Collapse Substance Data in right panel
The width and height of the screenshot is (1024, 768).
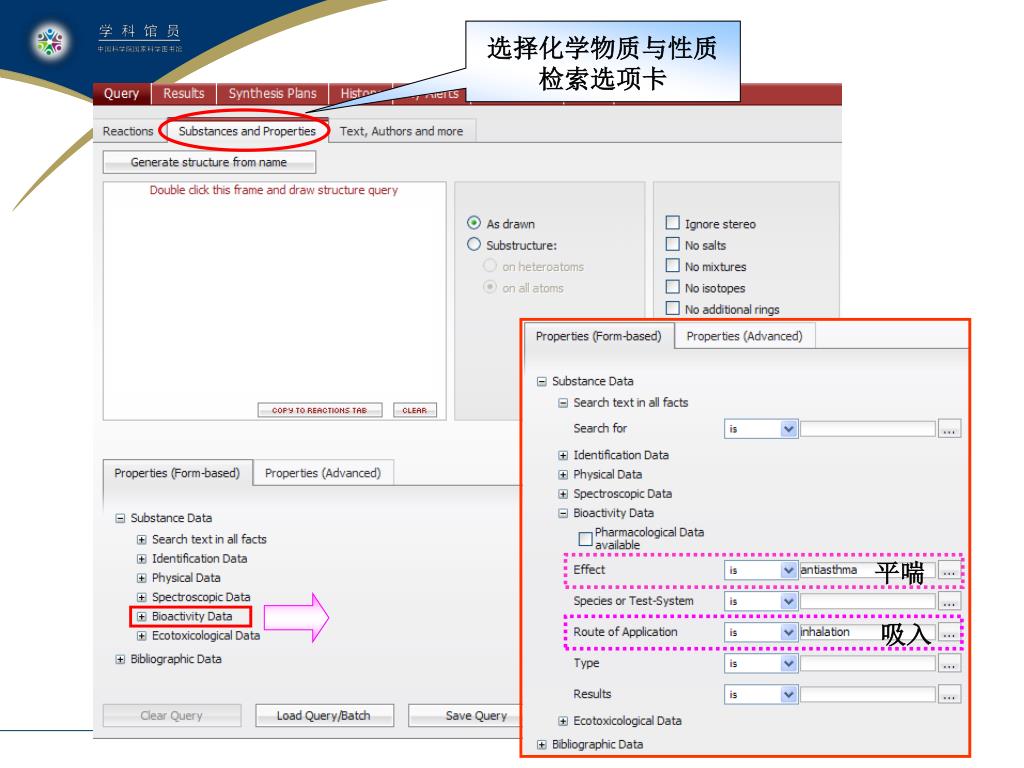pyautogui.click(x=541, y=381)
